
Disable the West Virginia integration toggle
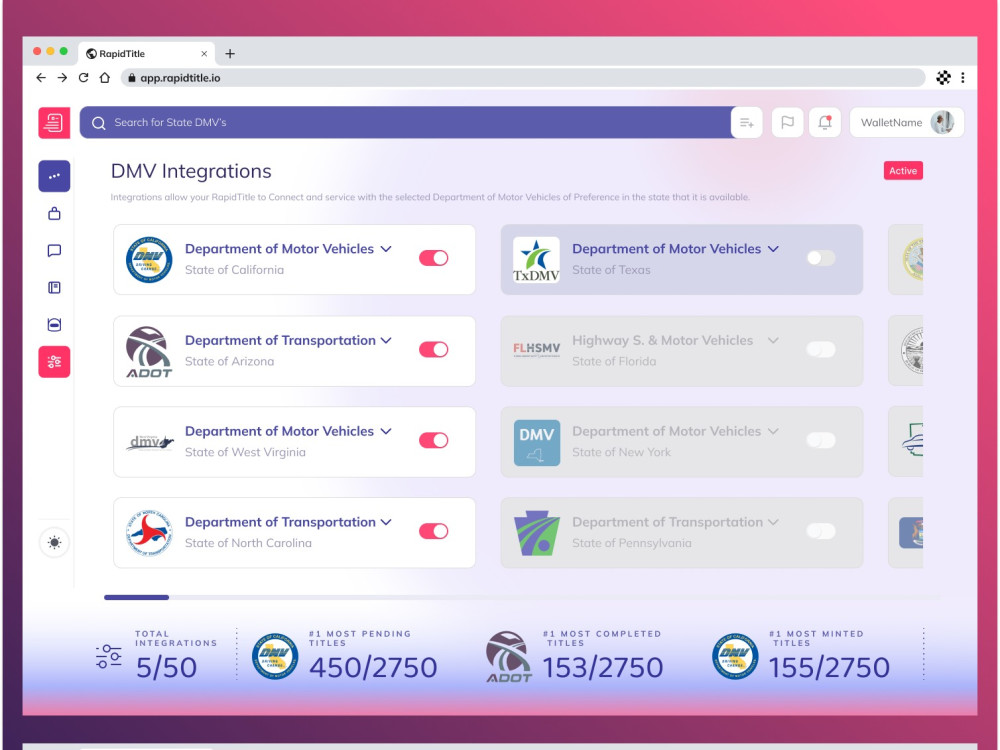(x=434, y=440)
